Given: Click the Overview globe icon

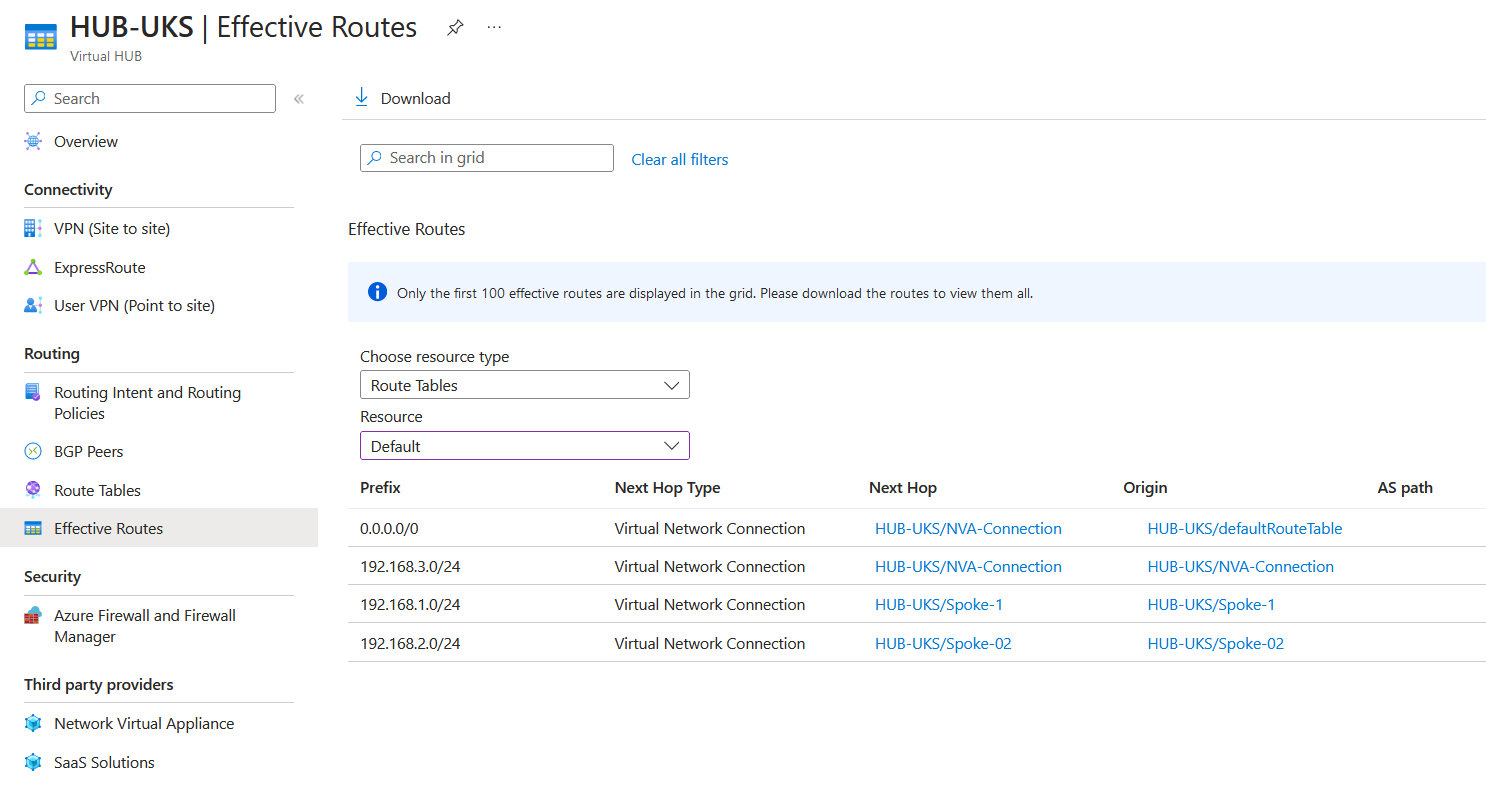Looking at the screenshot, I should point(33,142).
